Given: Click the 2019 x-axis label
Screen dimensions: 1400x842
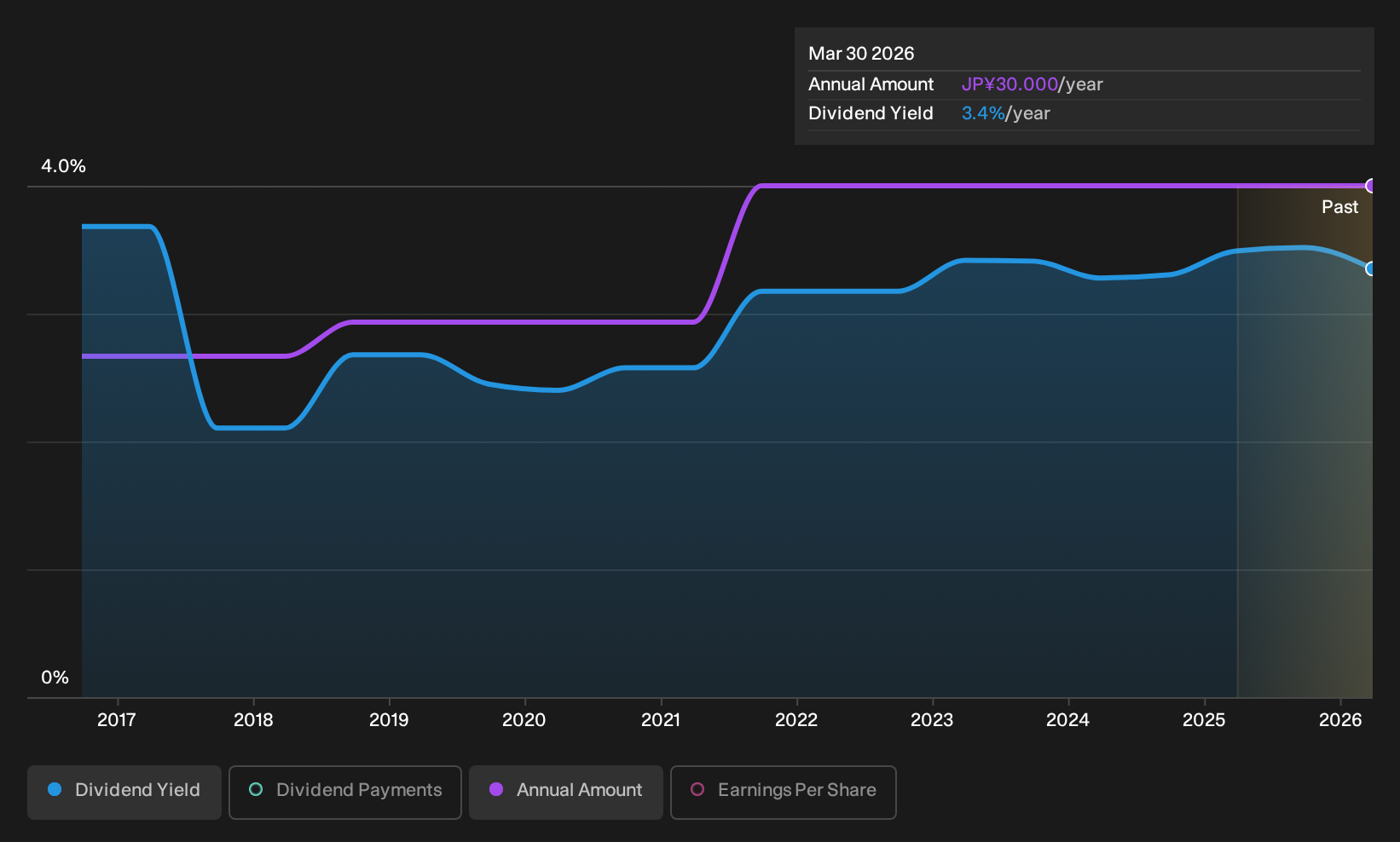Looking at the screenshot, I should coord(389,720).
